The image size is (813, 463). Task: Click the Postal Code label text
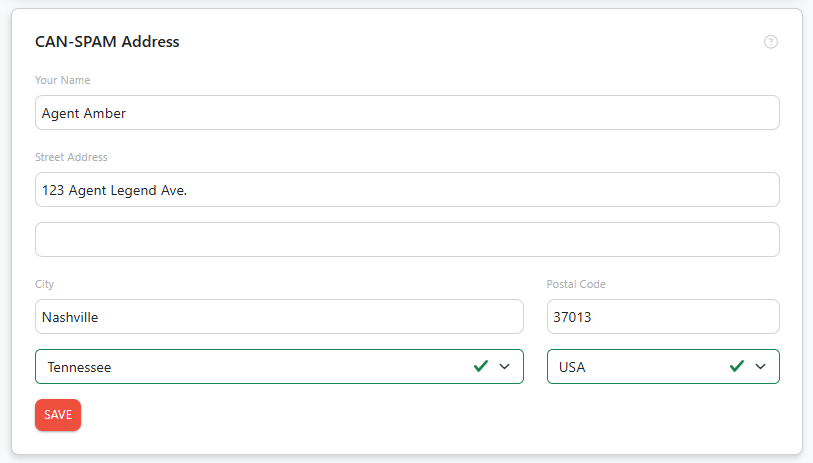pos(576,284)
